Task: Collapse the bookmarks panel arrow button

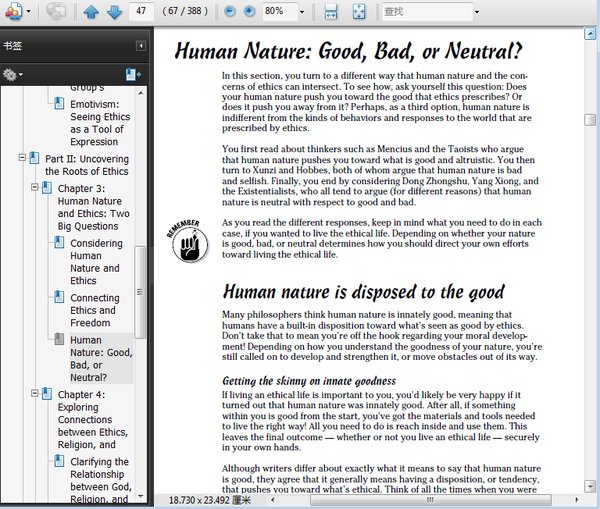Action: pyautogui.click(x=141, y=46)
